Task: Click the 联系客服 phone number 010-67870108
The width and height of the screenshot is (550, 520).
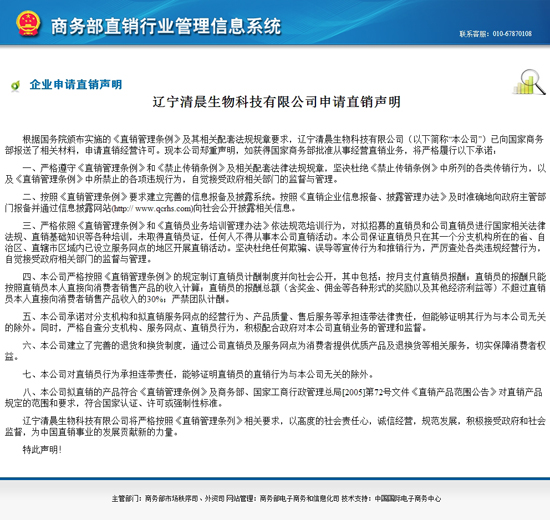Action: click(512, 34)
